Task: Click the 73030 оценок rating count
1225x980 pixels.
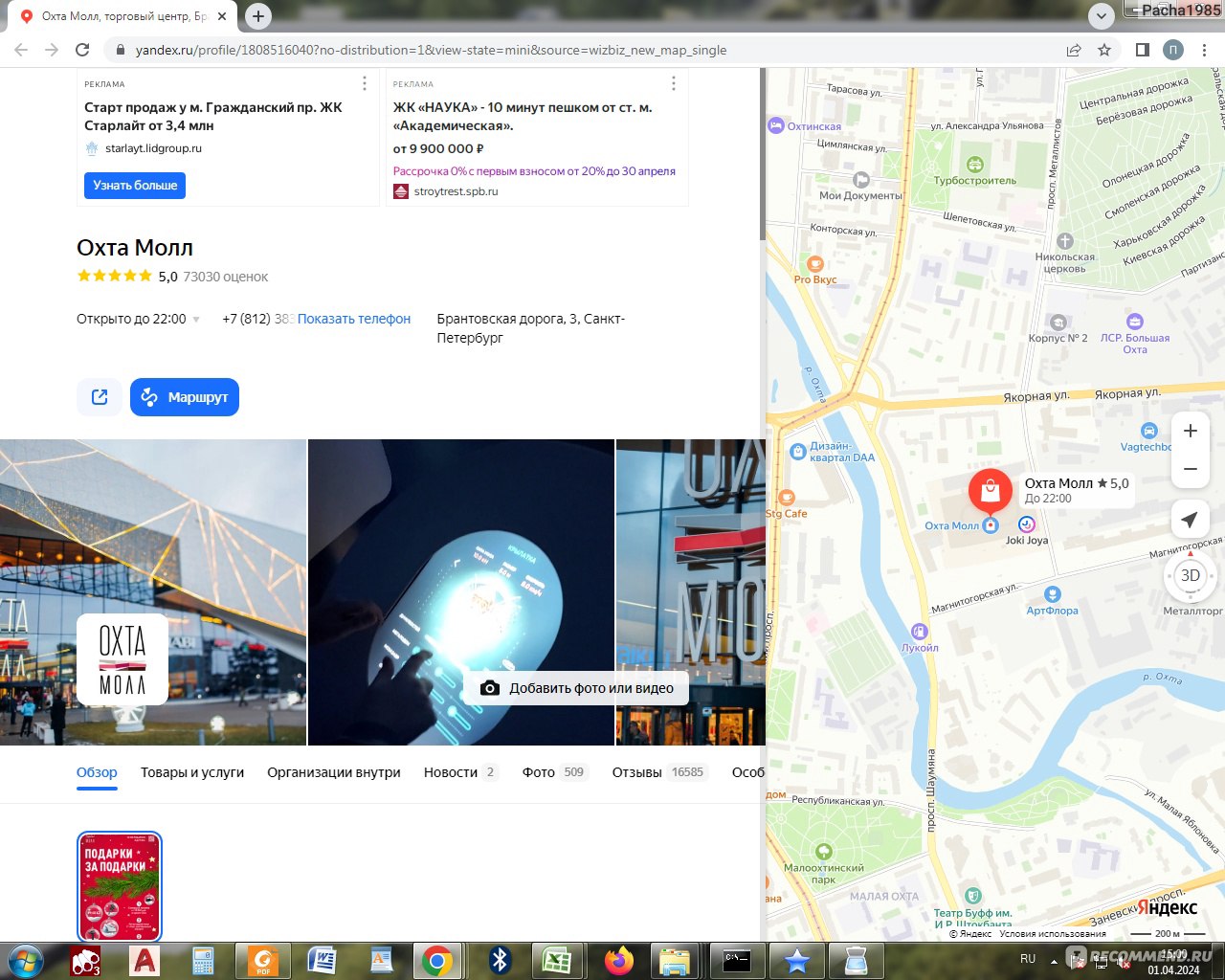Action: click(225, 277)
